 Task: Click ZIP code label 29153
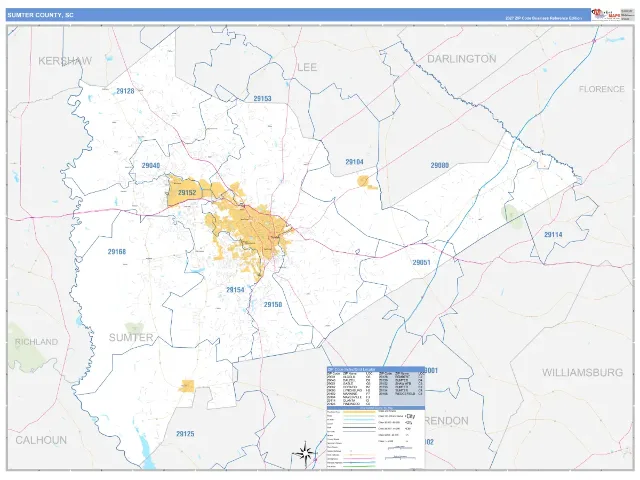pos(262,98)
